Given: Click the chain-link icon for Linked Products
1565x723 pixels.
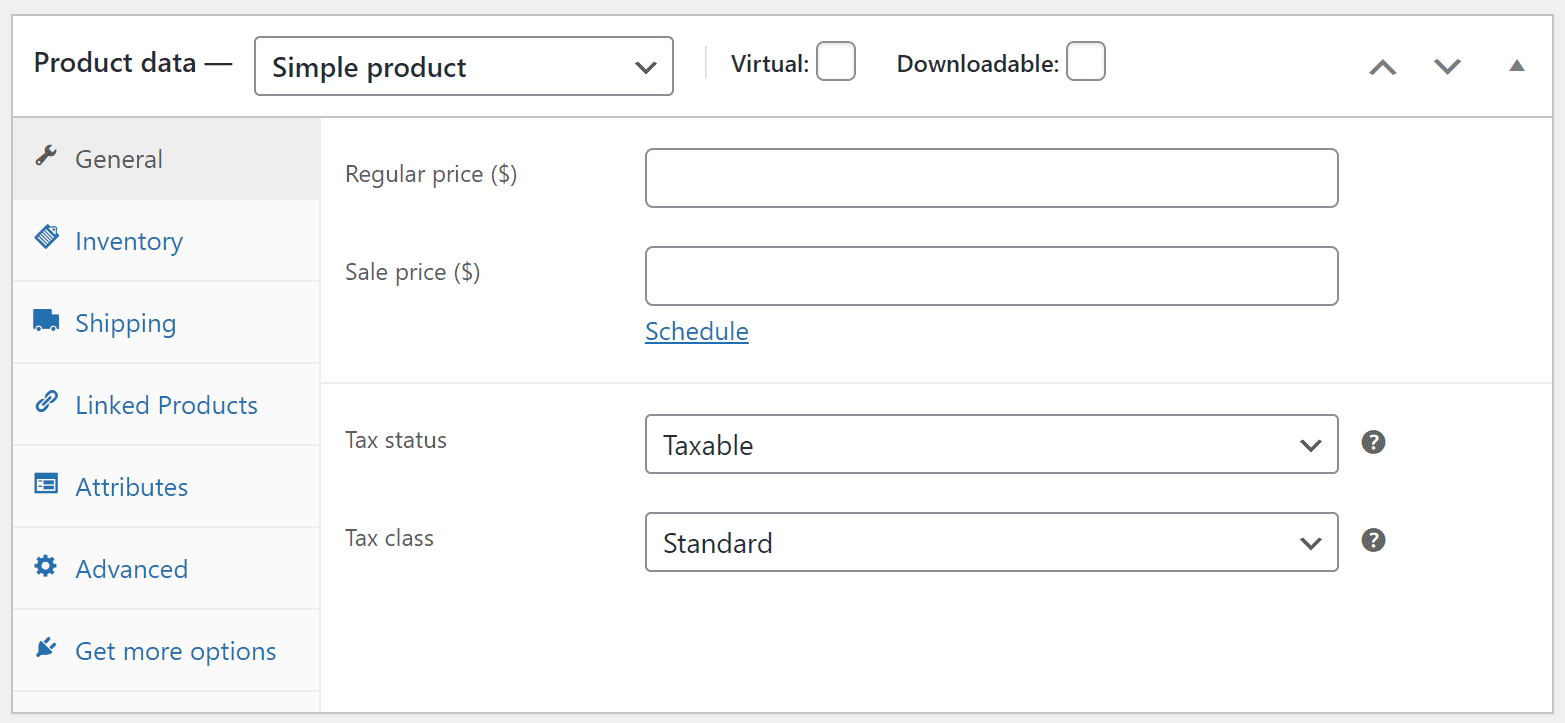Looking at the screenshot, I should click(x=44, y=401).
